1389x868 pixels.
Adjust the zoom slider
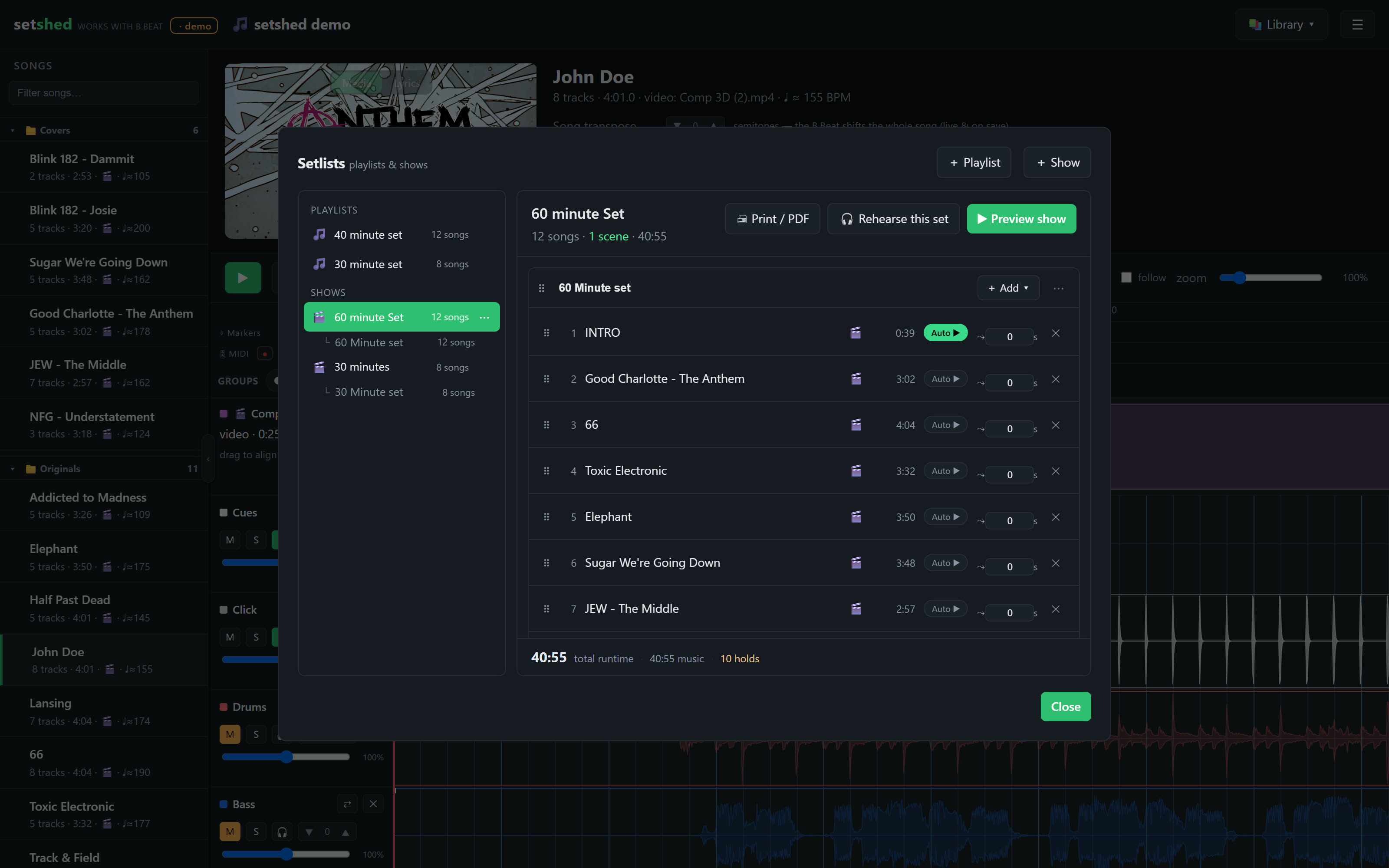pyautogui.click(x=1271, y=278)
